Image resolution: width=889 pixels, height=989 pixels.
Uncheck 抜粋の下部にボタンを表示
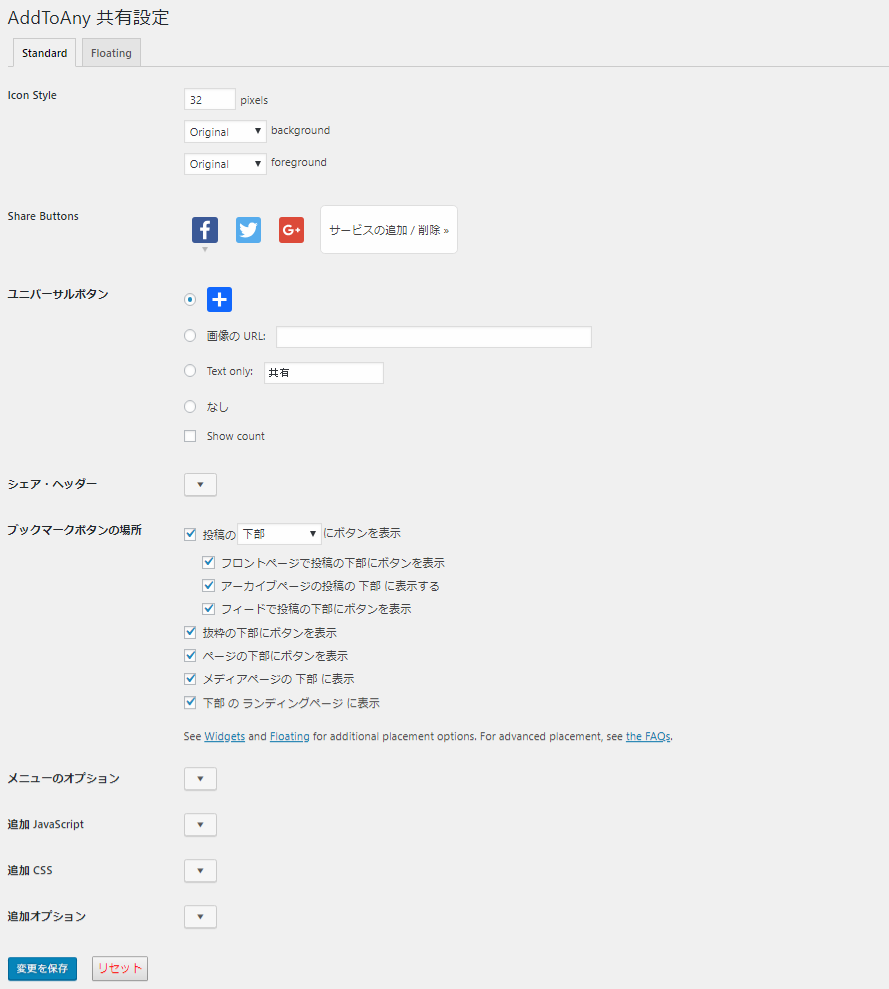(190, 632)
